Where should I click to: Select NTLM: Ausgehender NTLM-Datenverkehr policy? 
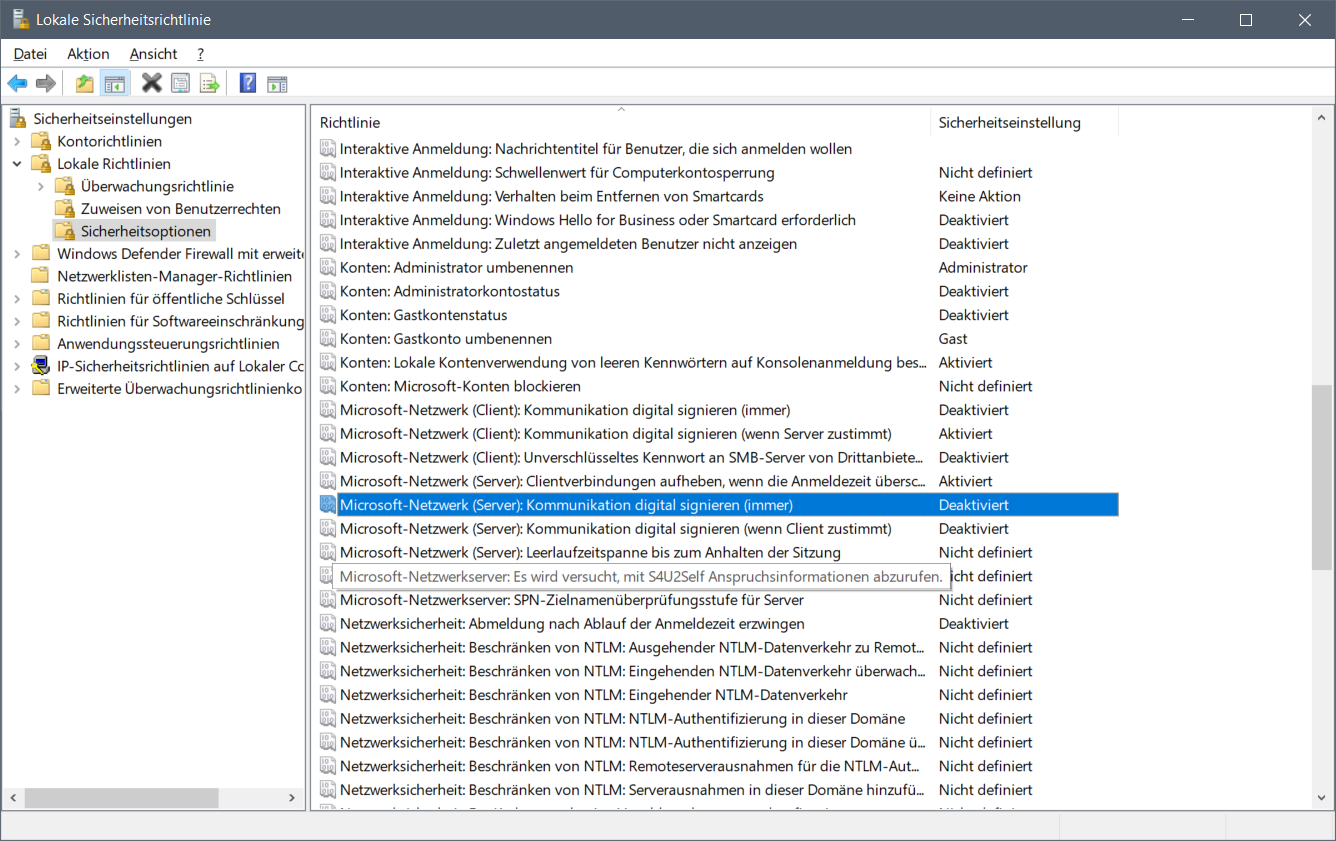pyautogui.click(x=632, y=647)
